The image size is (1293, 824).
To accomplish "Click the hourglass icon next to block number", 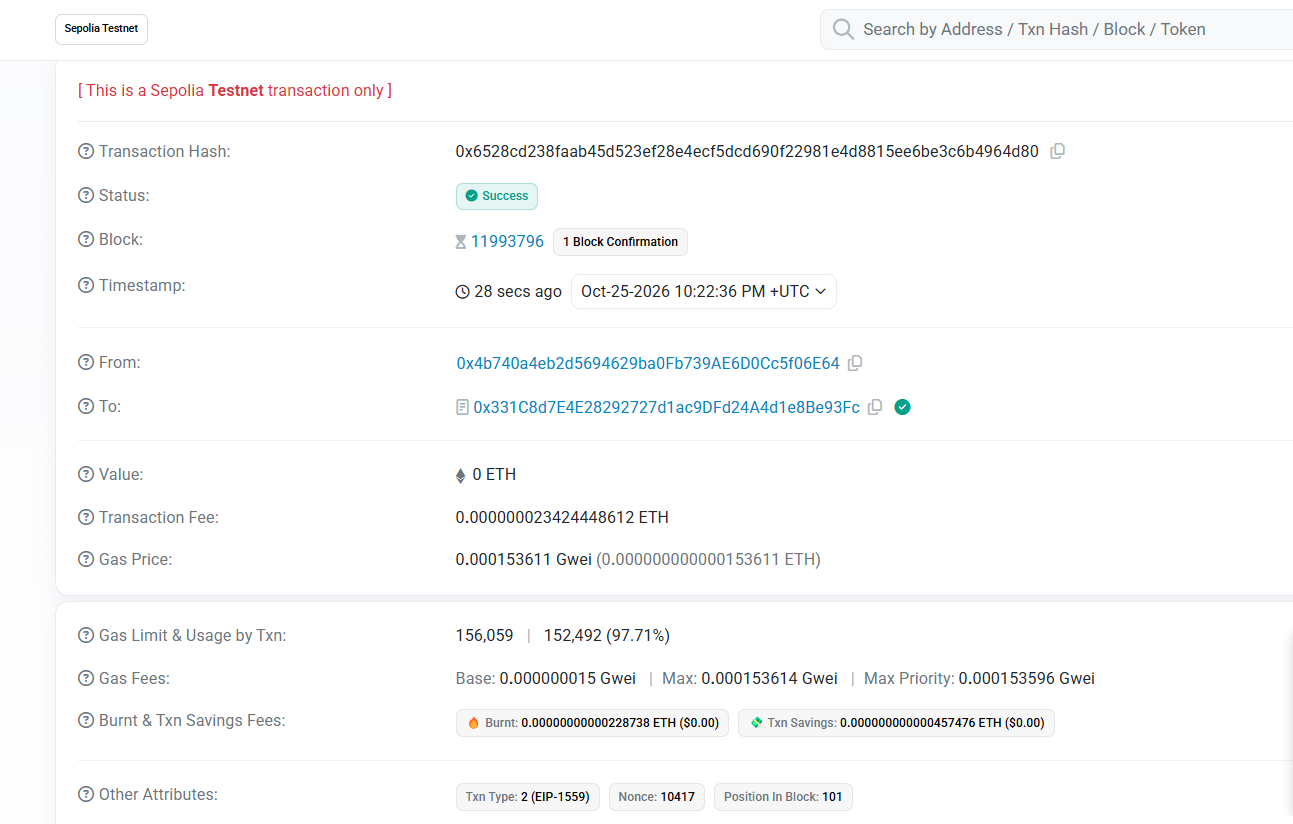I will click(461, 242).
